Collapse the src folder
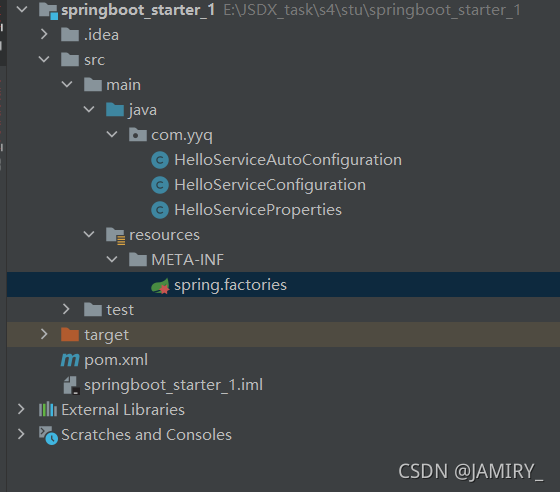The width and height of the screenshot is (560, 492). (44, 59)
